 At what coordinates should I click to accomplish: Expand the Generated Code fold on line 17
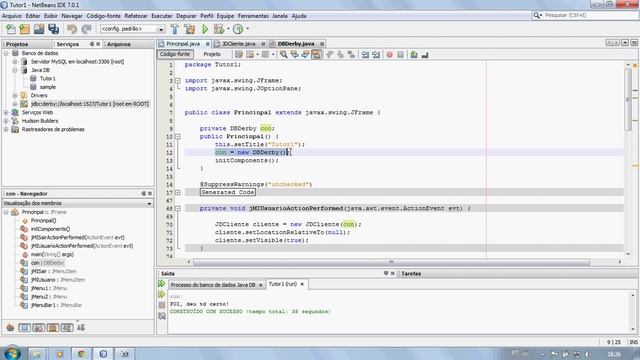[x=178, y=192]
